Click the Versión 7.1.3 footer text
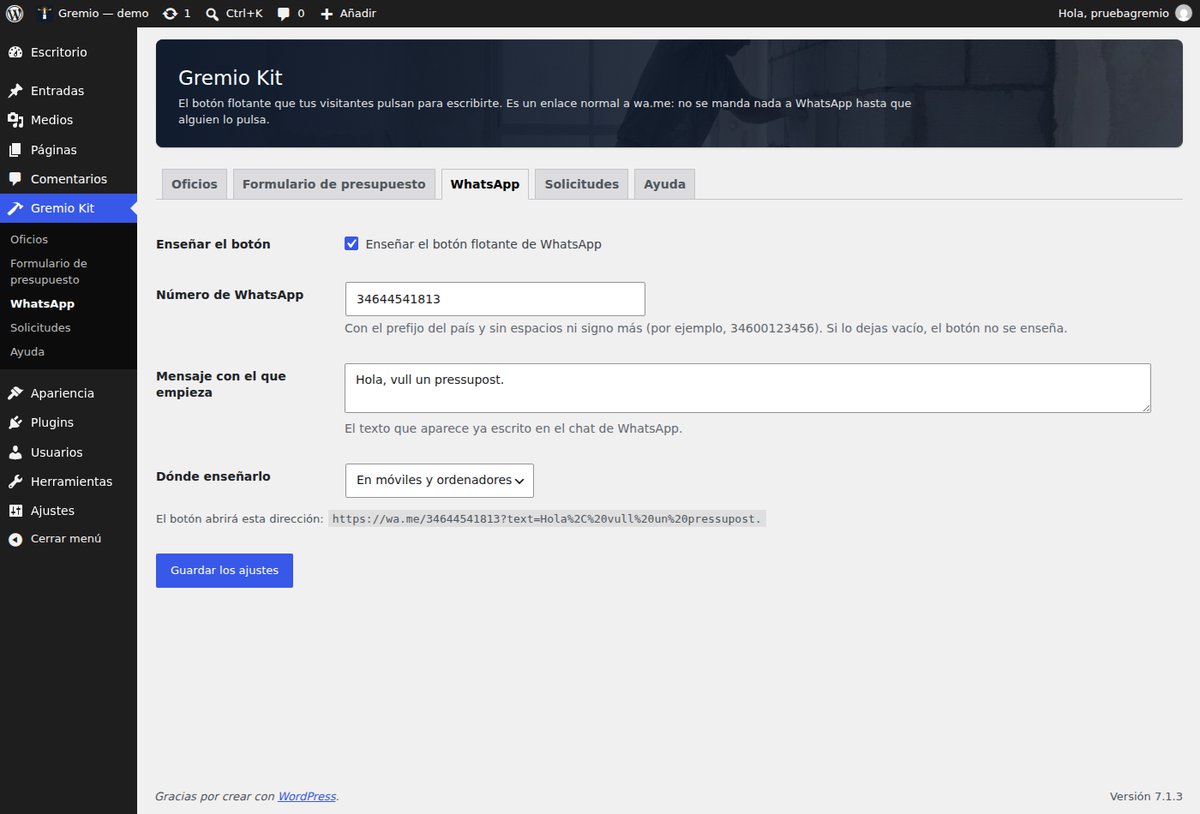This screenshot has height=814, width=1200. (x=1146, y=796)
